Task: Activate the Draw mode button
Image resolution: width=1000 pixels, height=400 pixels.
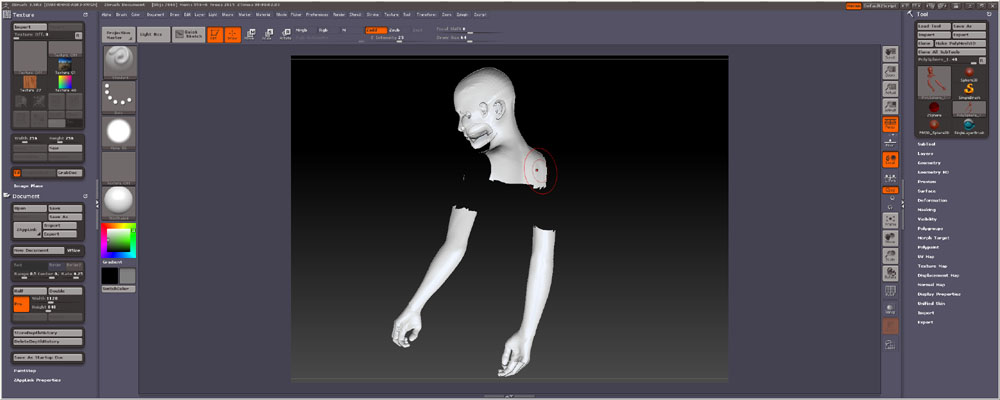Action: point(232,34)
